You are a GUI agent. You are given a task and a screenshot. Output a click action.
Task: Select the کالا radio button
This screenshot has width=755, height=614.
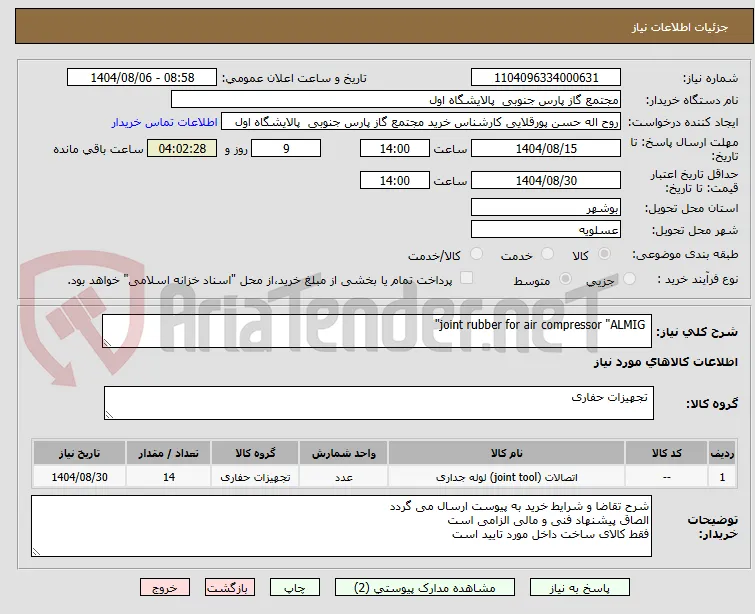click(x=604, y=254)
